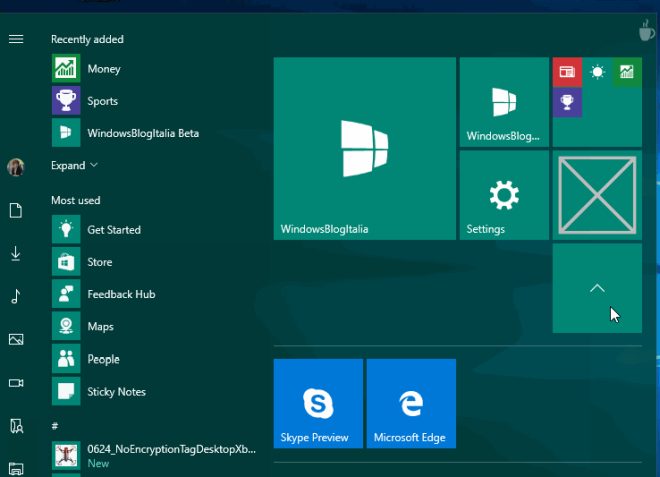Open Music from the sidebar
This screenshot has width=660, height=477.
tap(16, 296)
